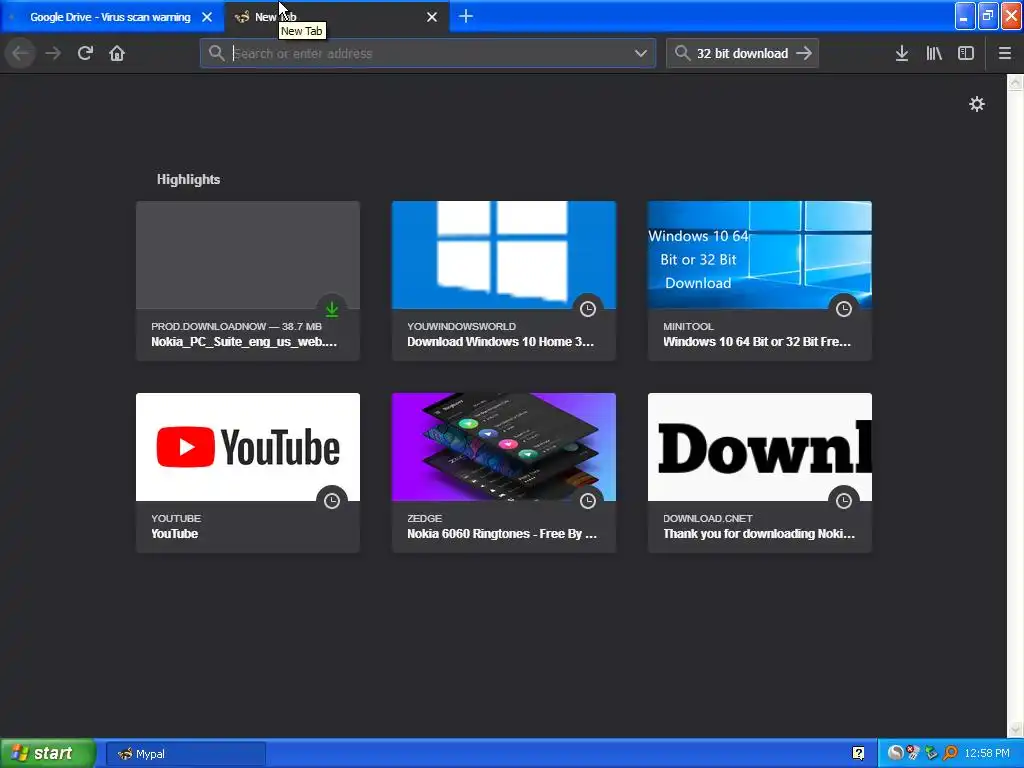Click history clock badge on Zedge card

click(x=588, y=501)
